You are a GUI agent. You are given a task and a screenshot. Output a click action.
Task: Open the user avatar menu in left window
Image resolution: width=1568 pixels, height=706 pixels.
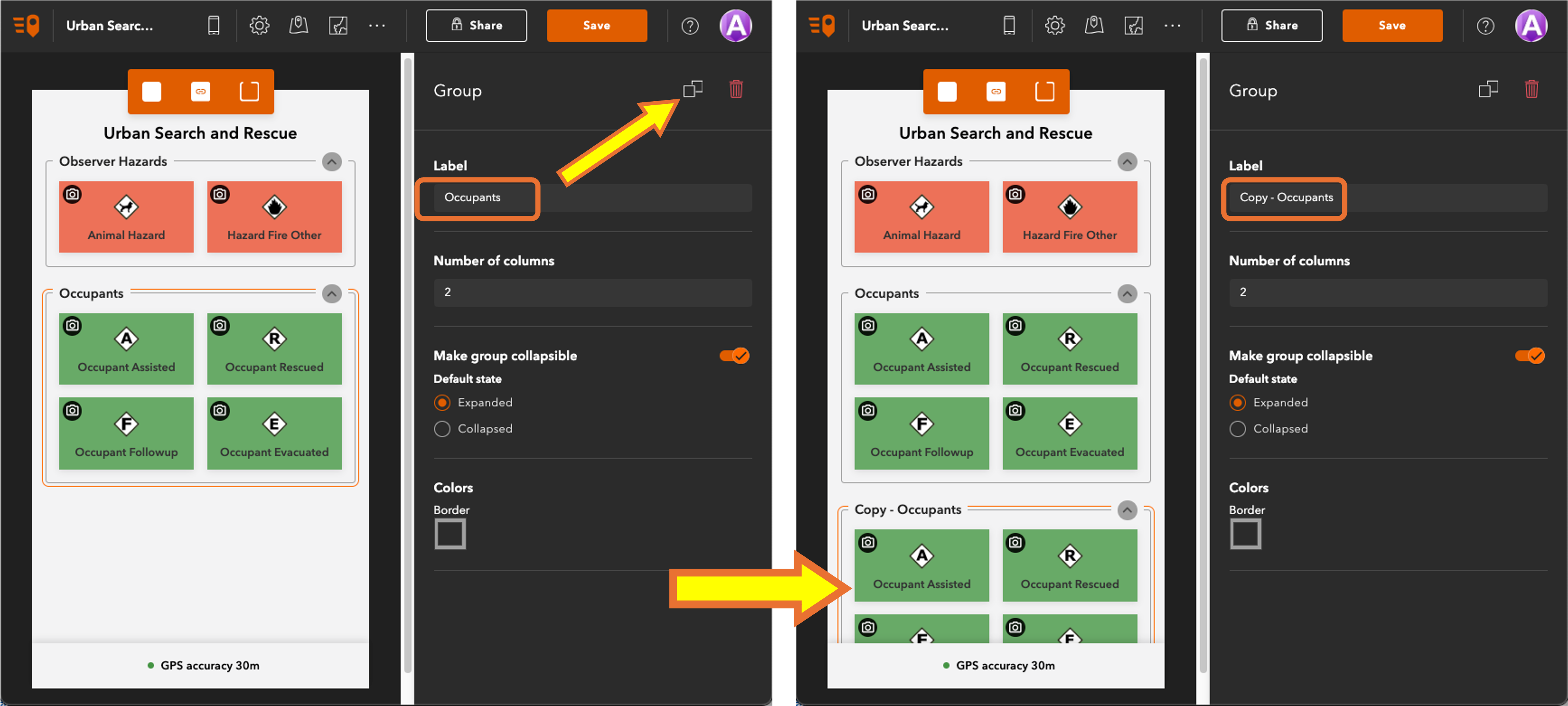point(735,26)
